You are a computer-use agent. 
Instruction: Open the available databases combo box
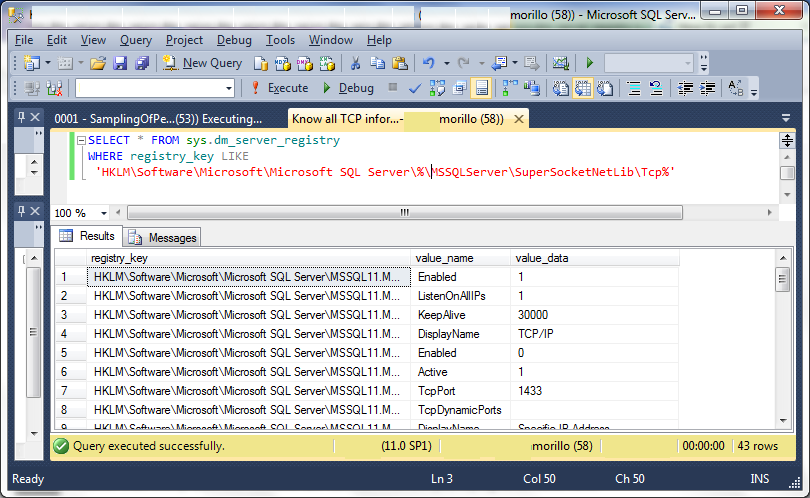click(155, 88)
